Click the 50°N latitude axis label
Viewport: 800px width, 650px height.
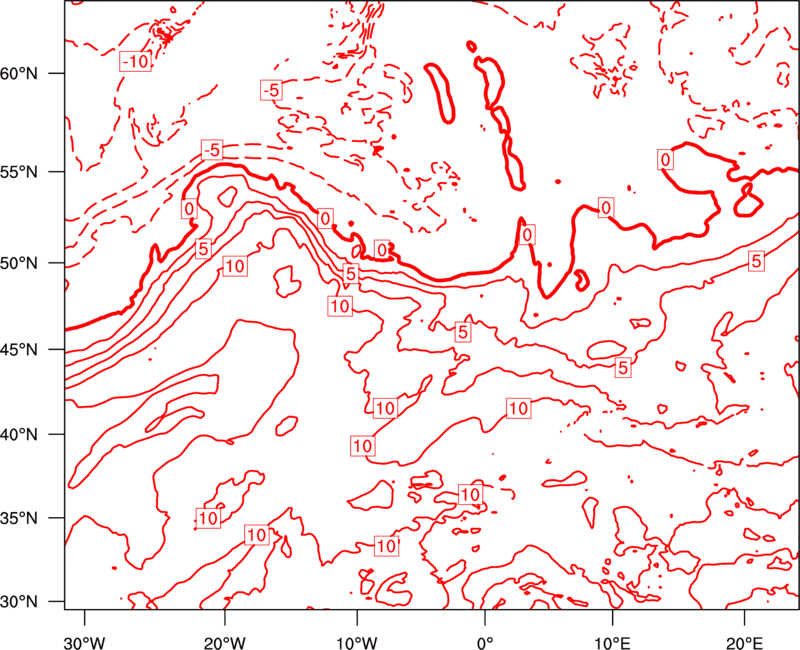click(x=19, y=263)
